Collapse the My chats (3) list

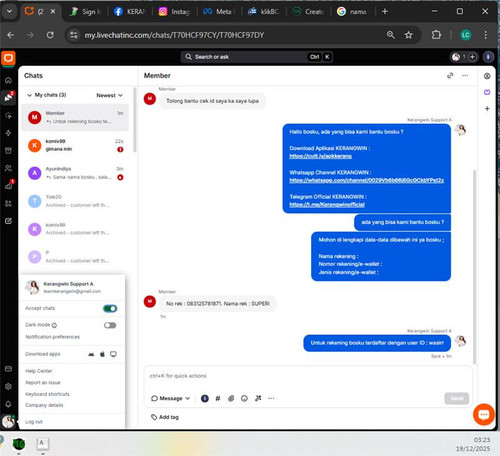(29, 95)
